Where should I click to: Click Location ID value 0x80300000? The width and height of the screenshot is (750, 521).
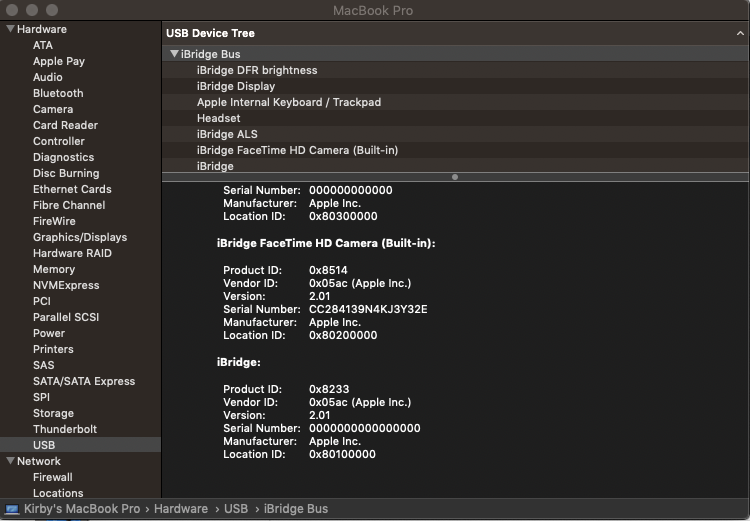pos(343,216)
